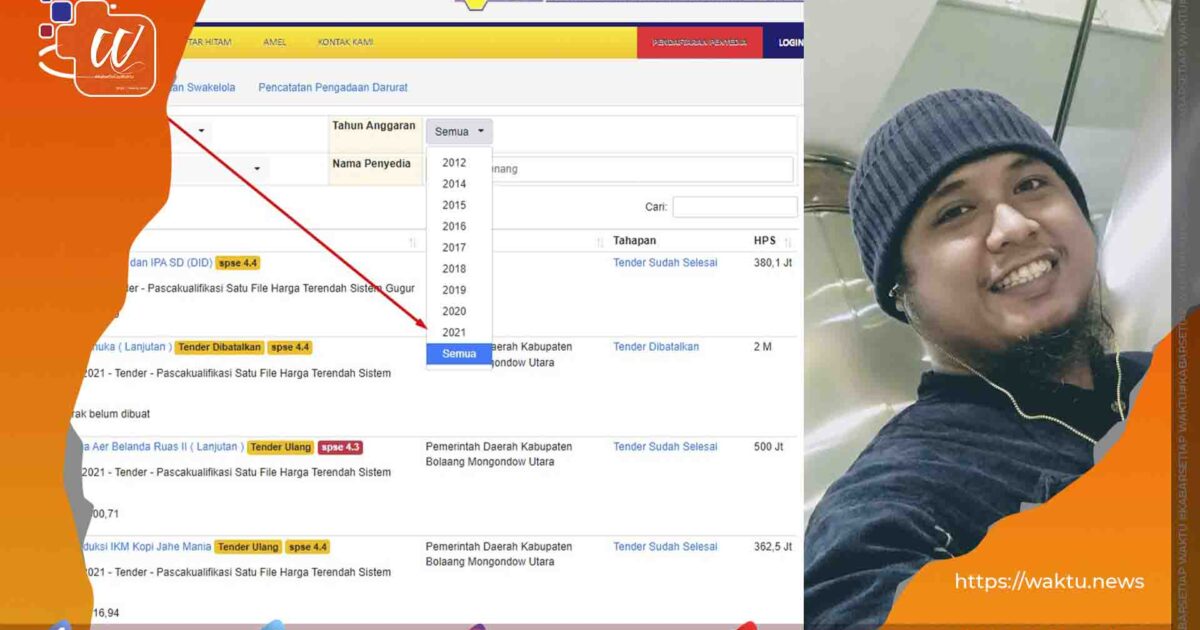The image size is (1200, 630).
Task: Click the red PENDAFTARAN PENYEDIA button
Action: click(699, 43)
